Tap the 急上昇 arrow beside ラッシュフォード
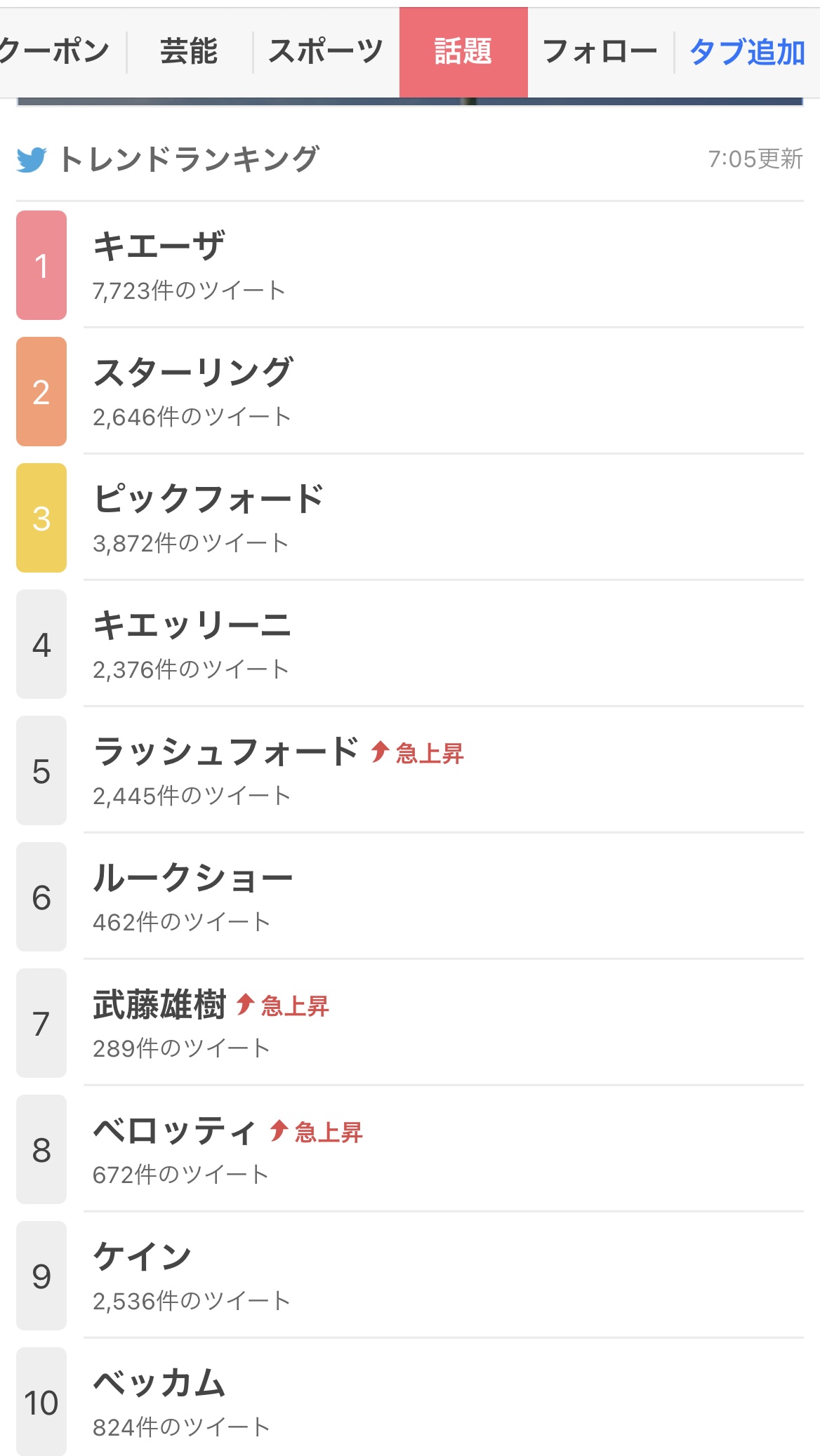The image size is (820, 1456). coord(381,752)
